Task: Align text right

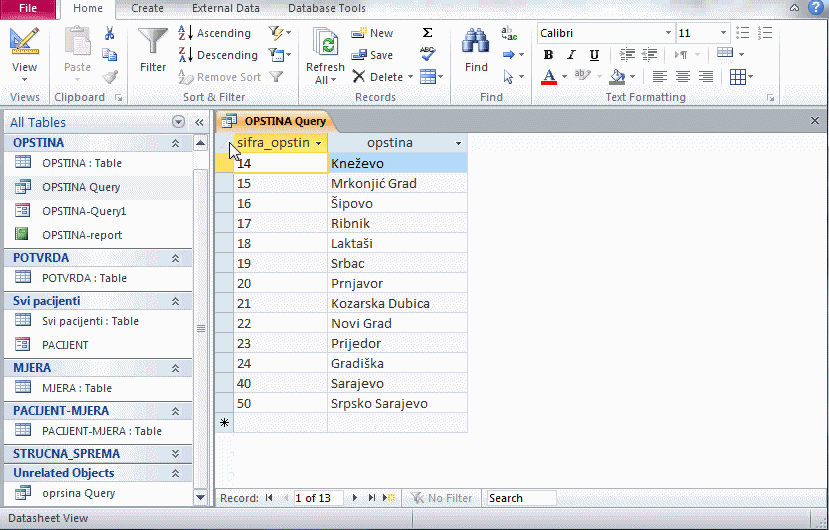Action: point(706,77)
